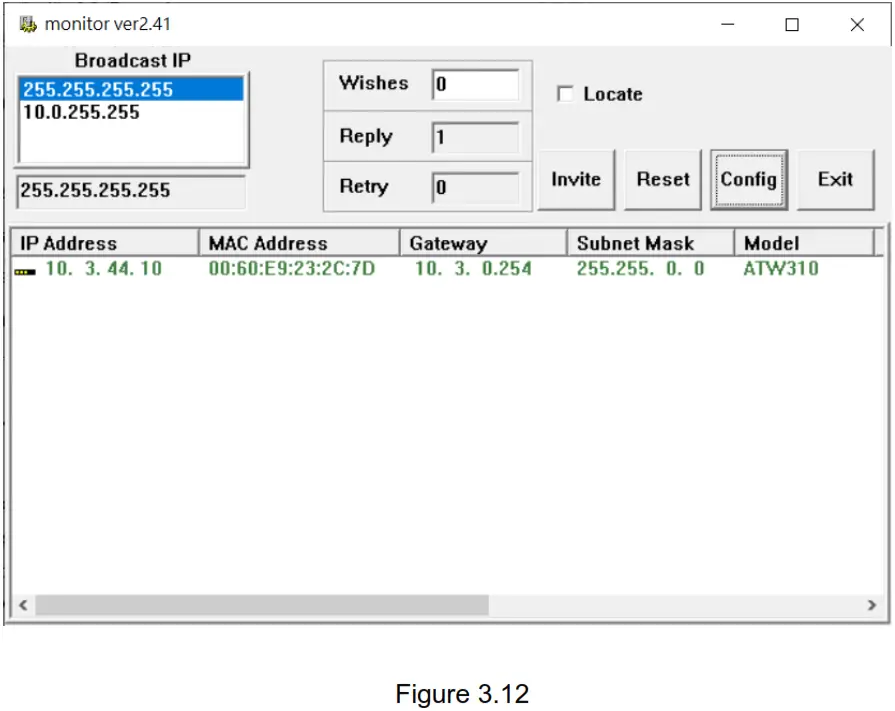895x711 pixels.
Task: Enable the Locate checkbox
Action: click(x=565, y=94)
